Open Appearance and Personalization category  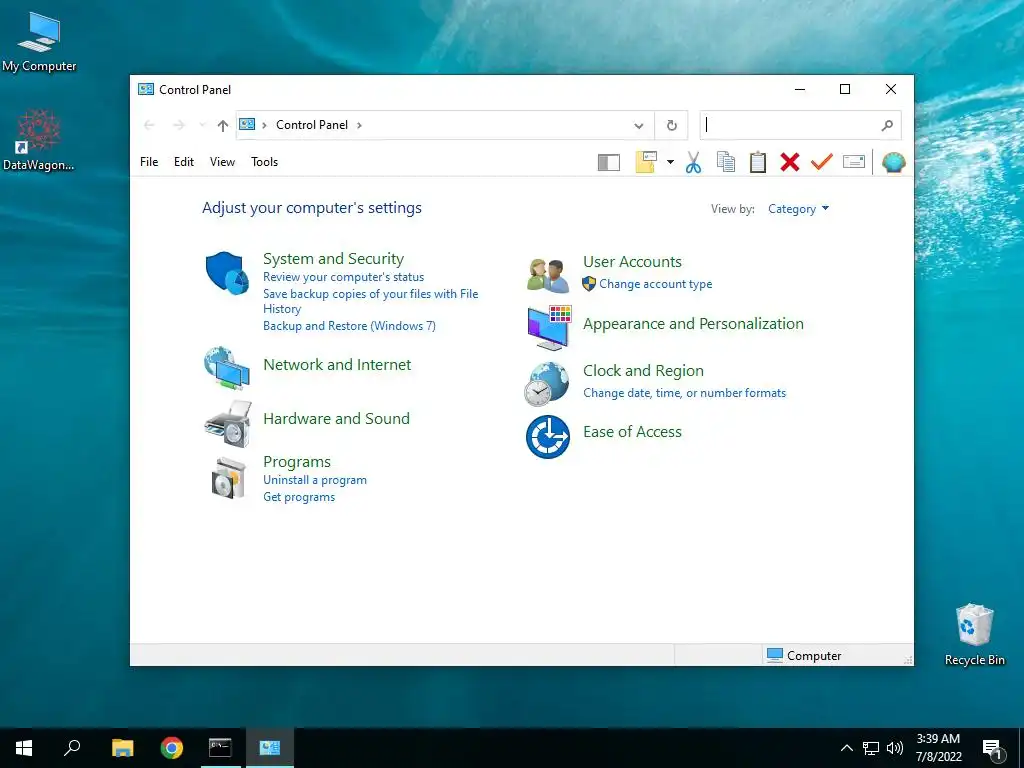click(693, 324)
